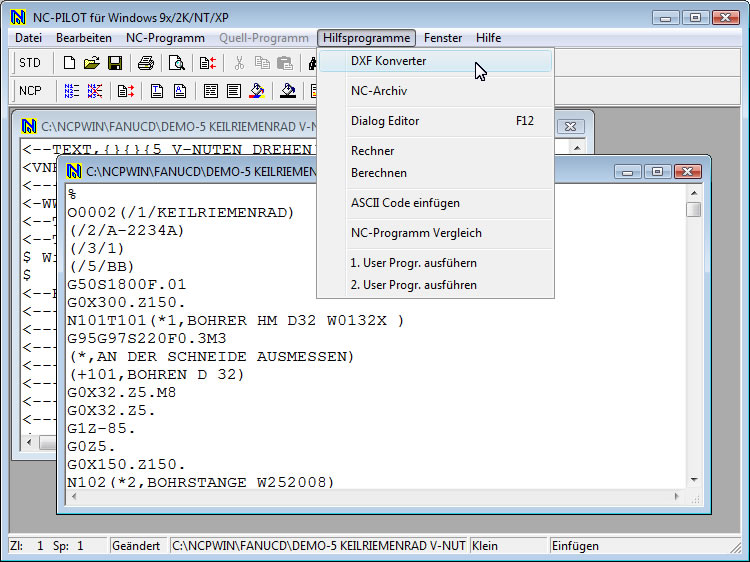Viewport: 750px width, 562px height.
Task: Click ASCII Code einfügen entry
Action: coord(405,203)
